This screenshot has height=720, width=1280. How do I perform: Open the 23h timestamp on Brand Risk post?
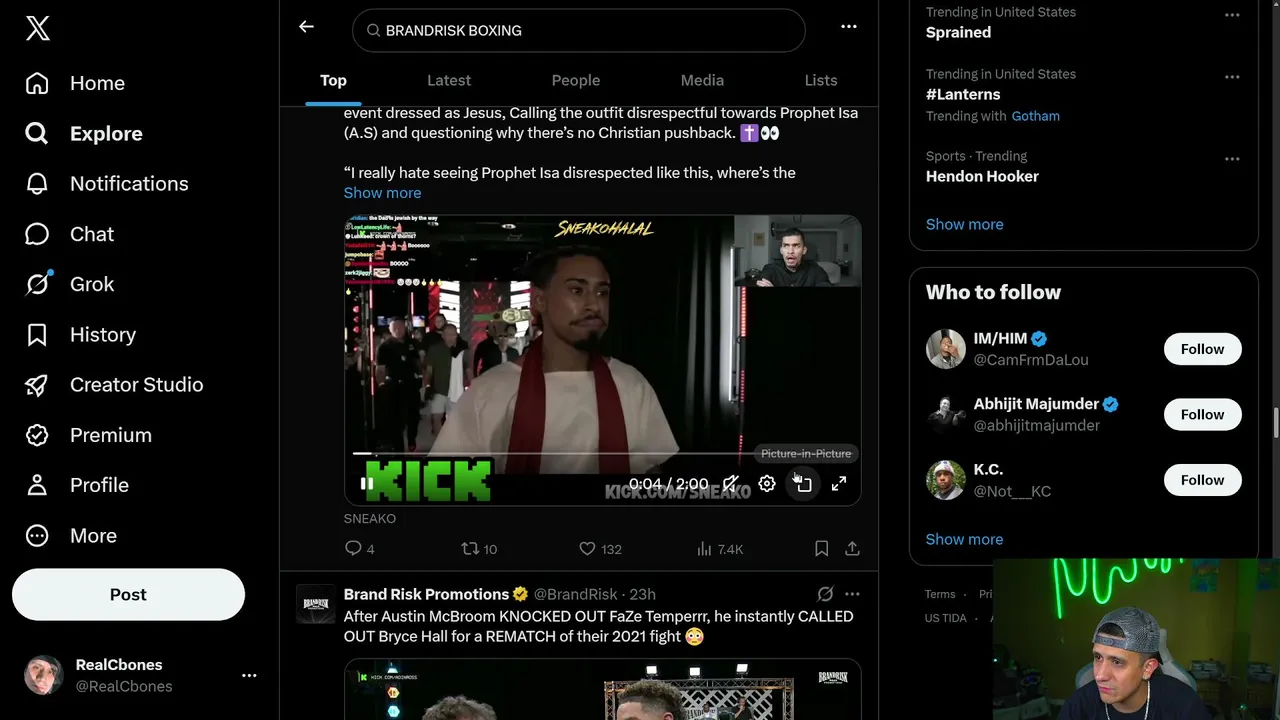(642, 594)
